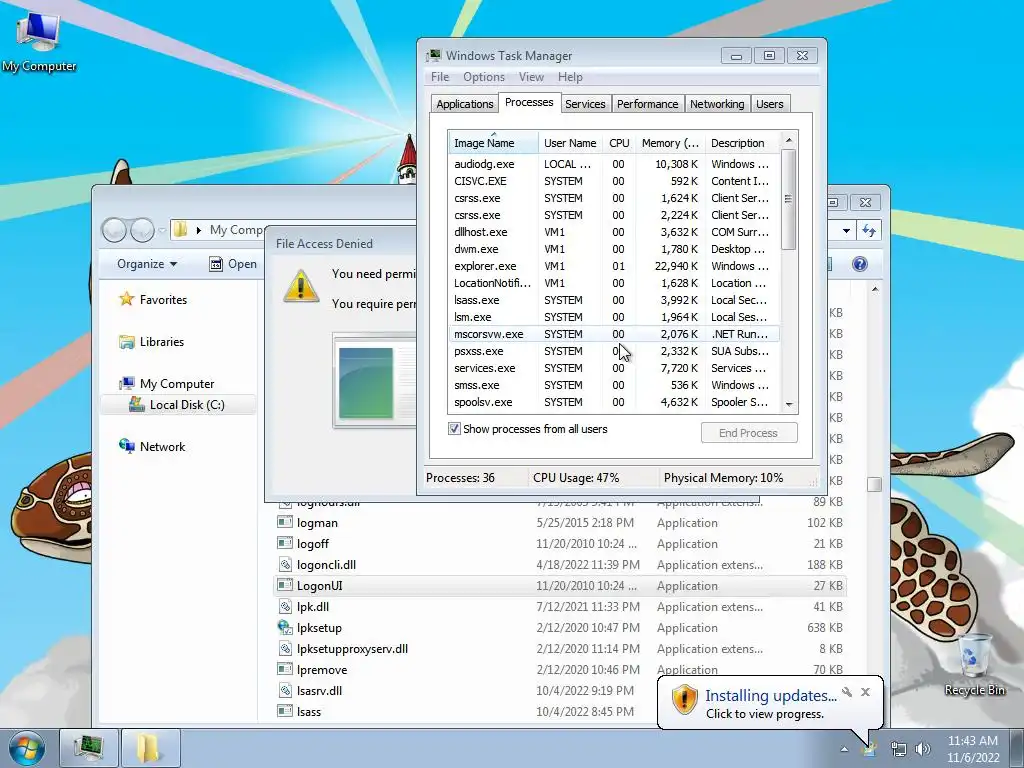Toggle Show processes from all users checkbox

coord(455,429)
